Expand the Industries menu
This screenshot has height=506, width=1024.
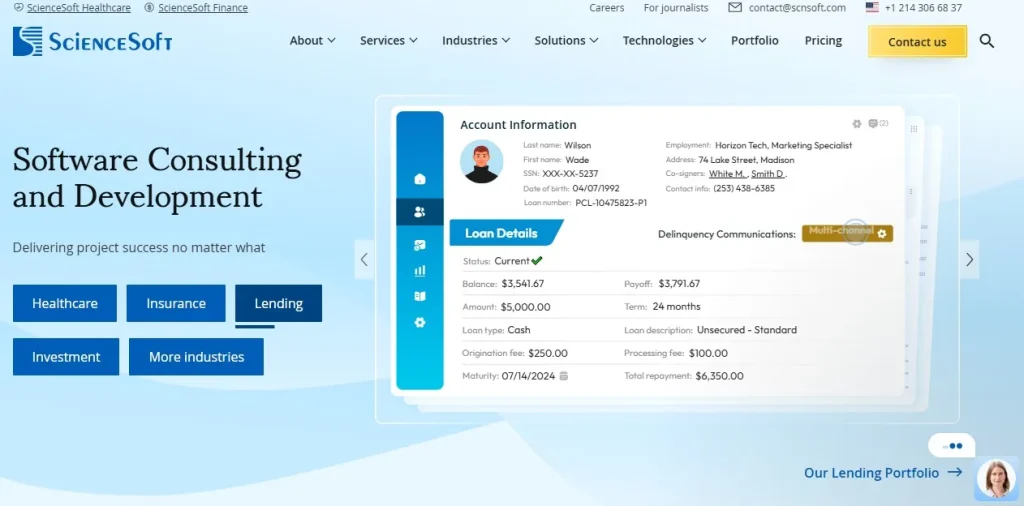(476, 40)
